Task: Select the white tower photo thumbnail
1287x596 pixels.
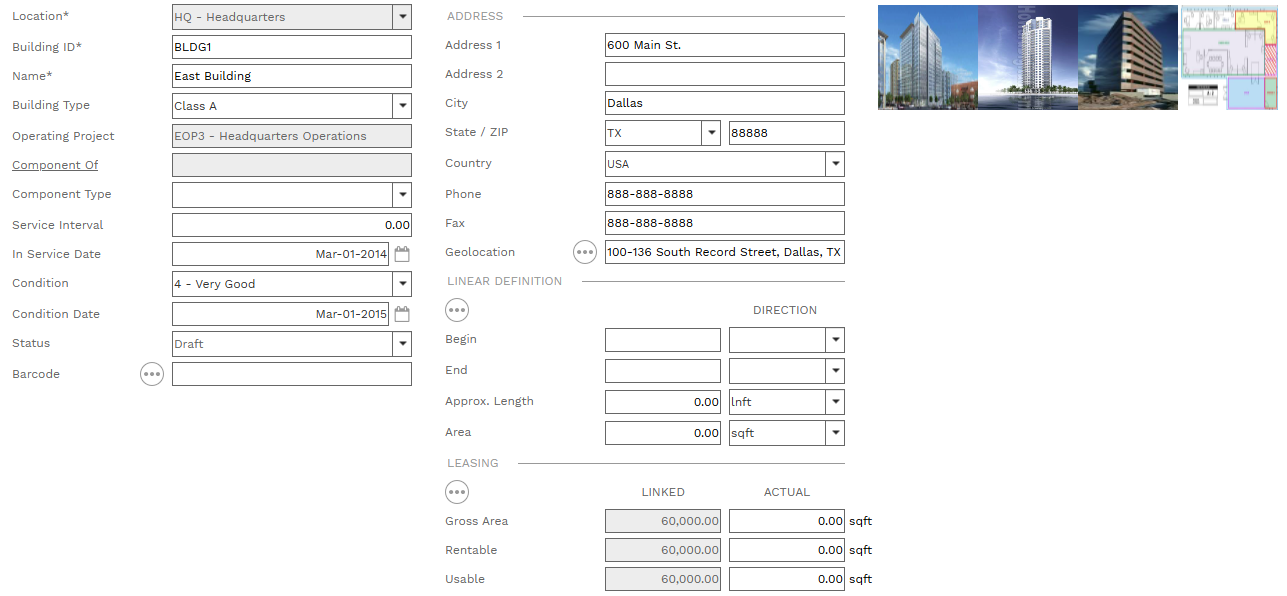Action: coord(1027,57)
